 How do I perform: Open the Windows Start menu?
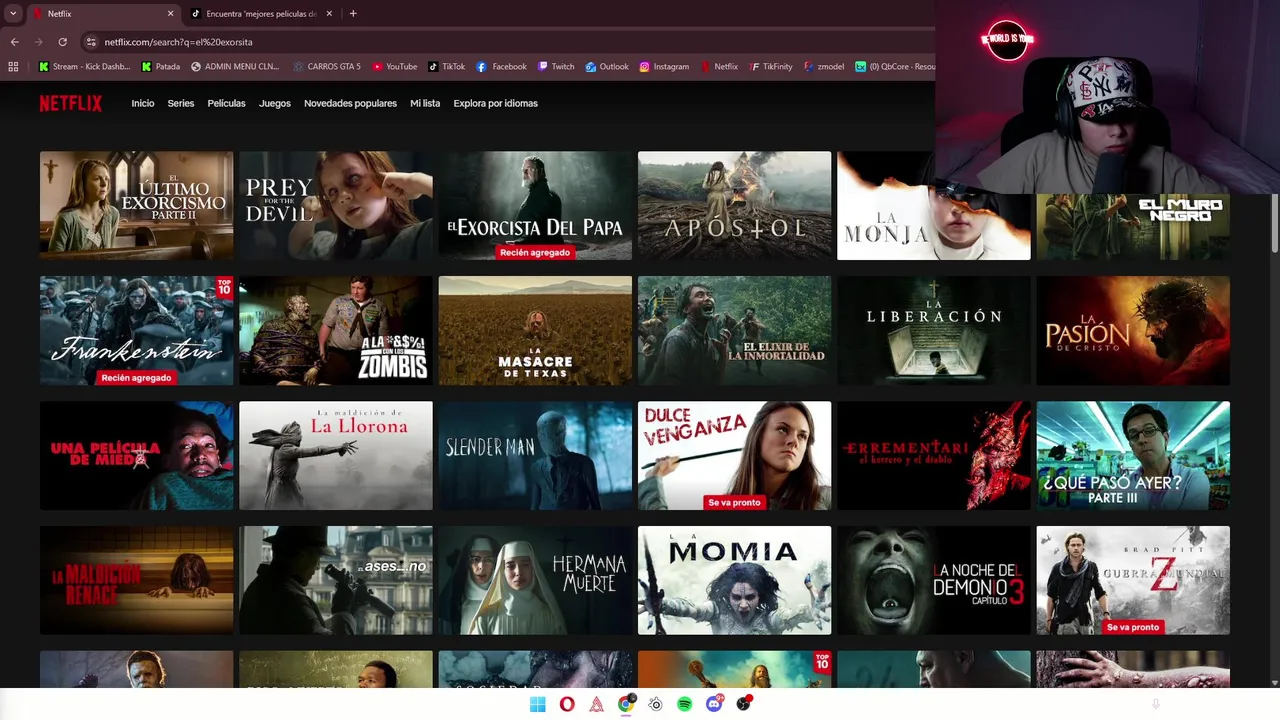(537, 704)
